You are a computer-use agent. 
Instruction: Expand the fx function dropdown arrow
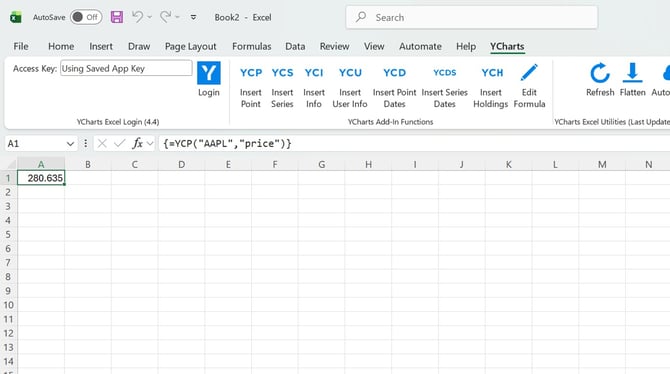coord(150,144)
